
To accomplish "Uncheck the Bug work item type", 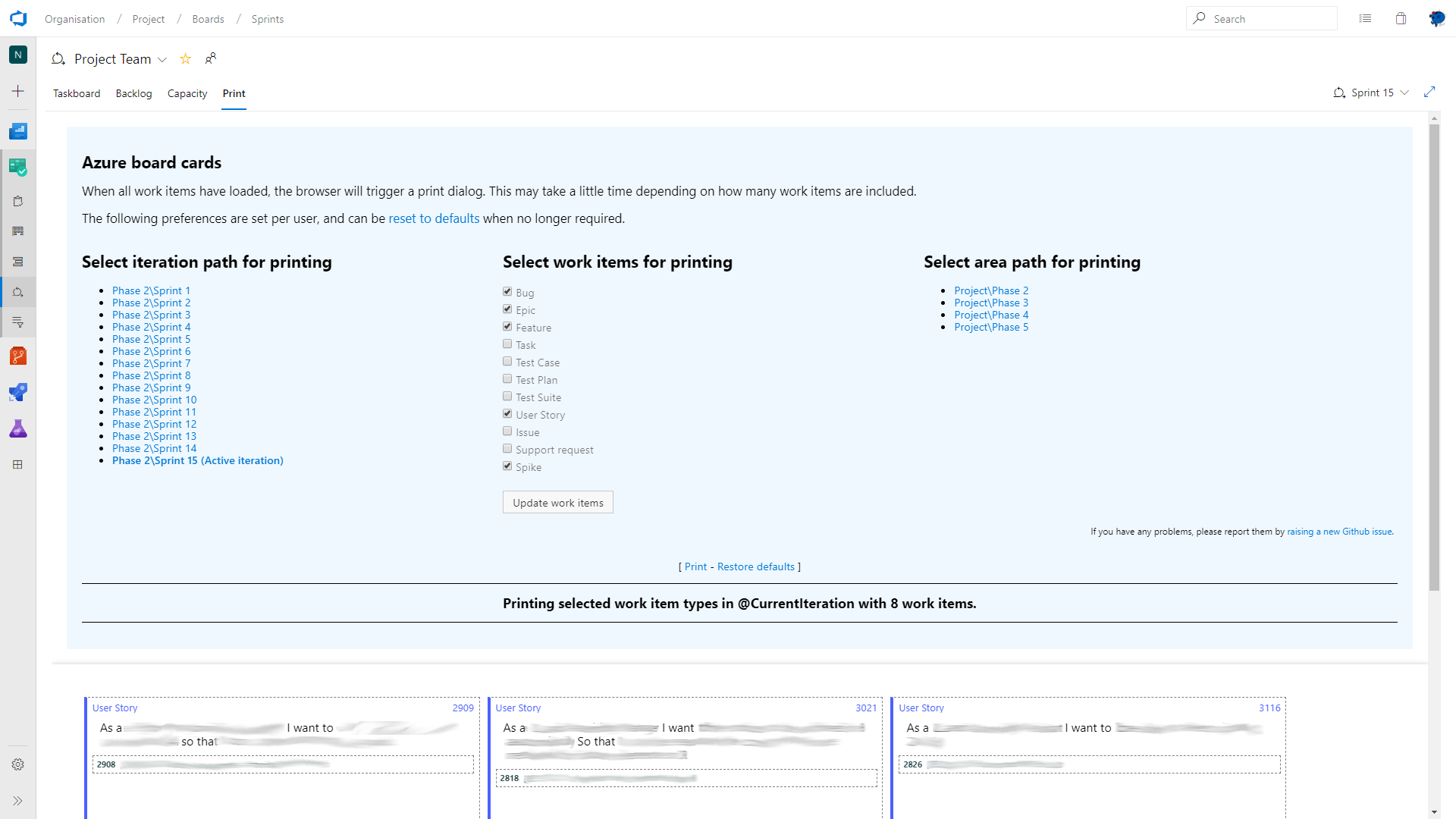I will 507,292.
